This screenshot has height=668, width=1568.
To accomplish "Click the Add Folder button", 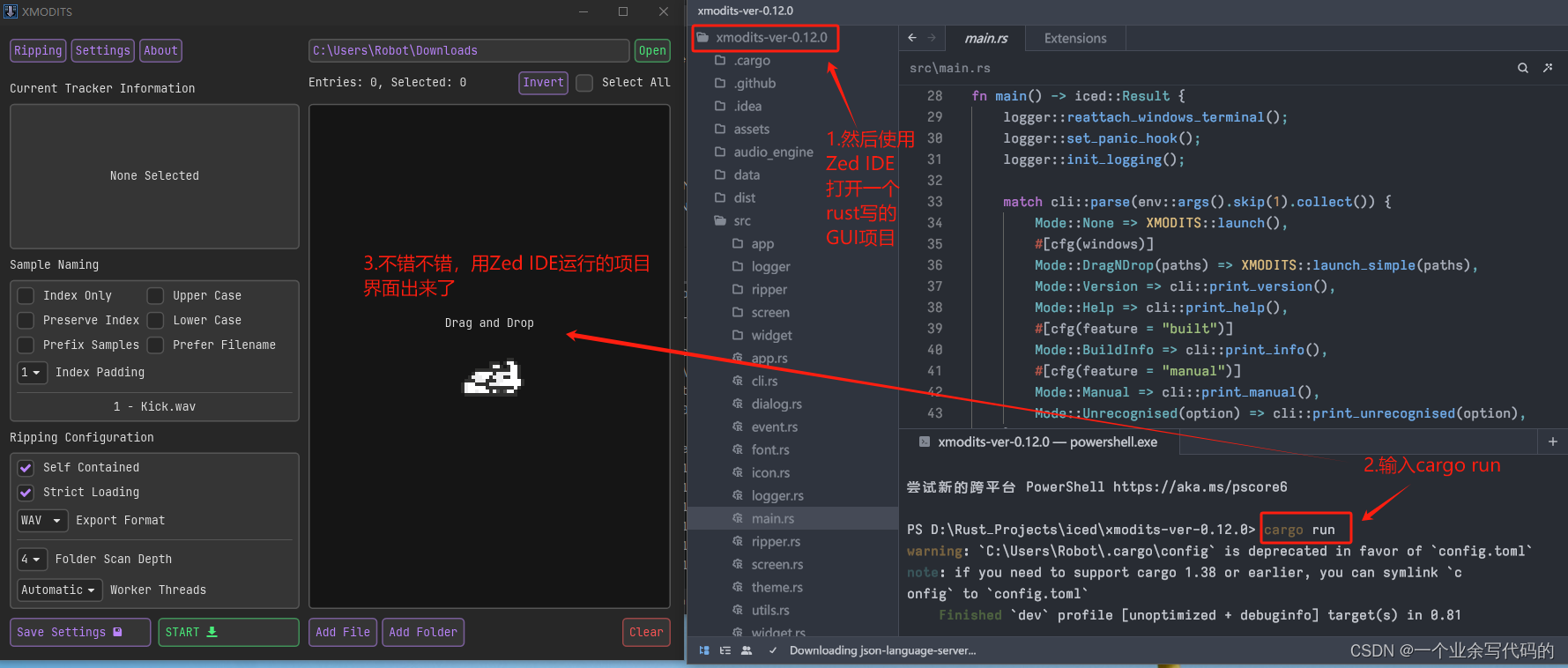I will 423,632.
